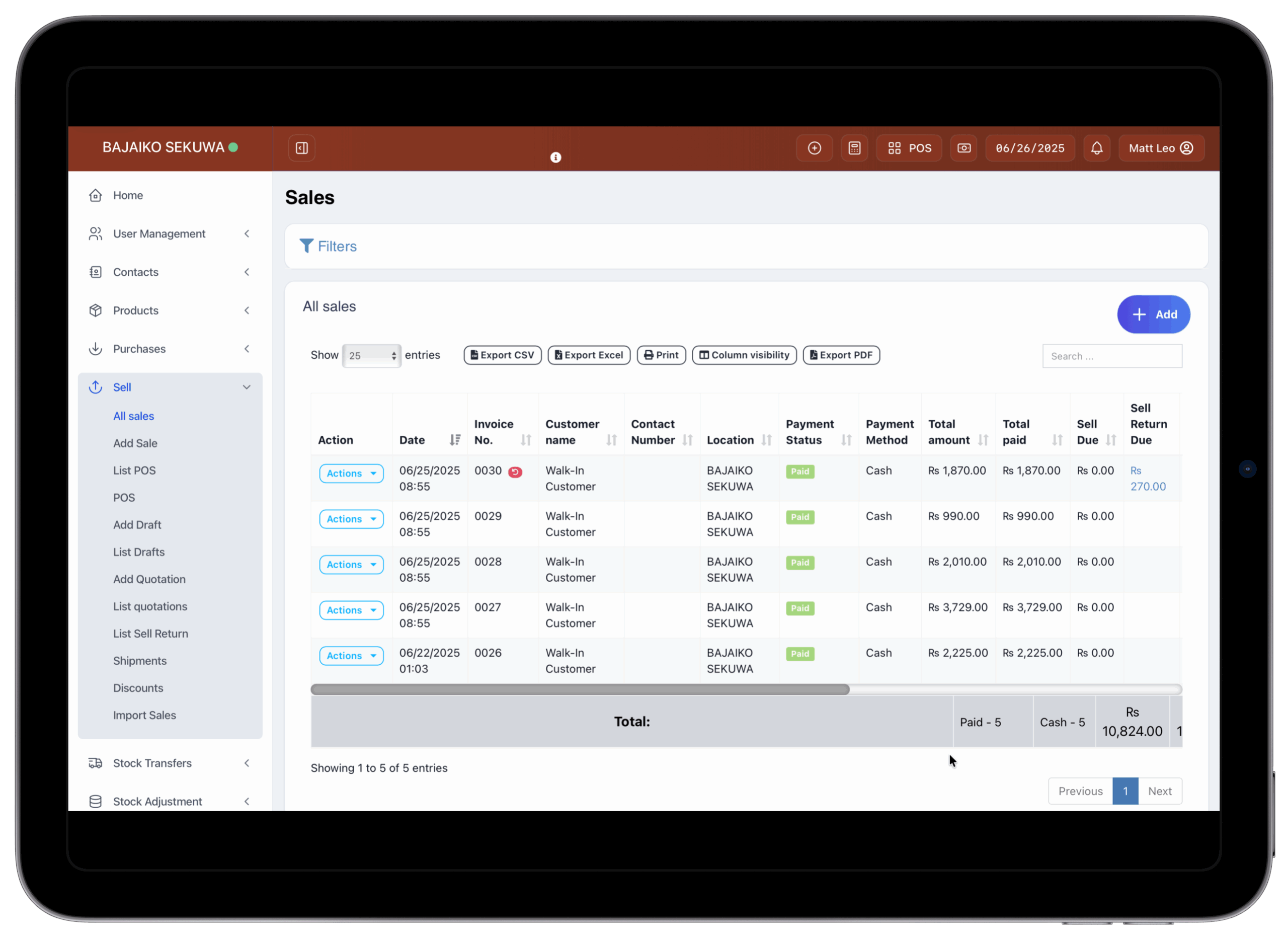Click the Search input field
The width and height of the screenshot is (1288, 937).
tap(1111, 356)
